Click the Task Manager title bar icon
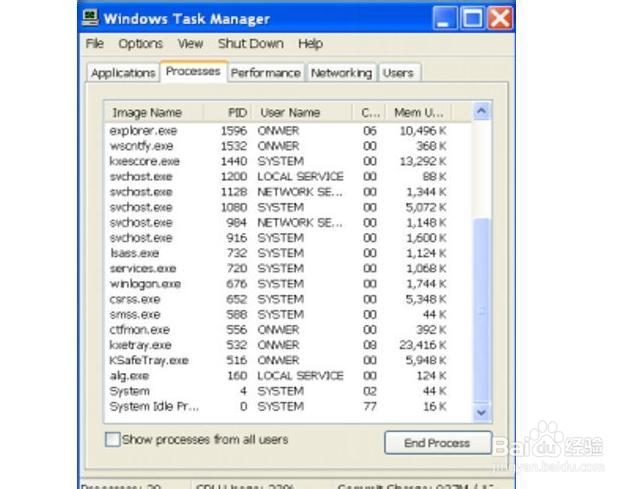Screen dimensions: 640x489 coord(90,18)
